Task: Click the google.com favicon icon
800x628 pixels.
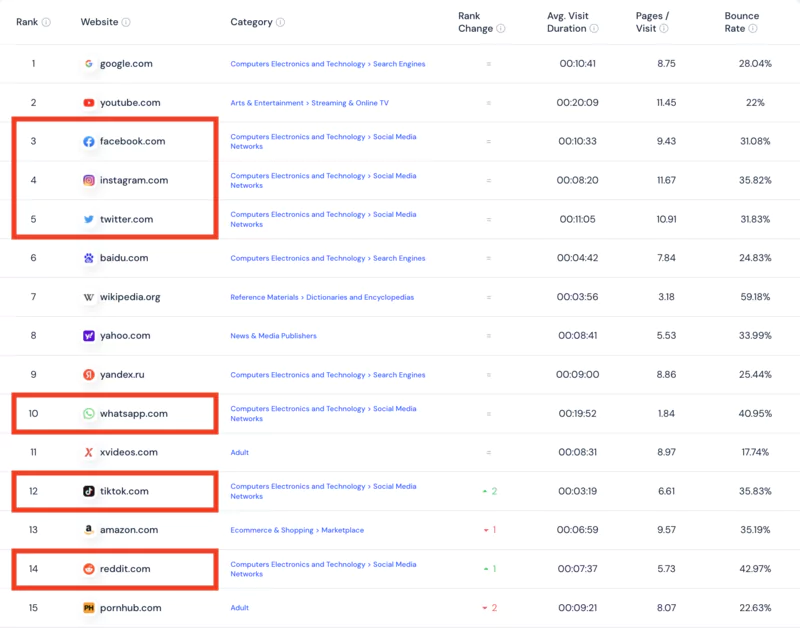Action: (89, 64)
